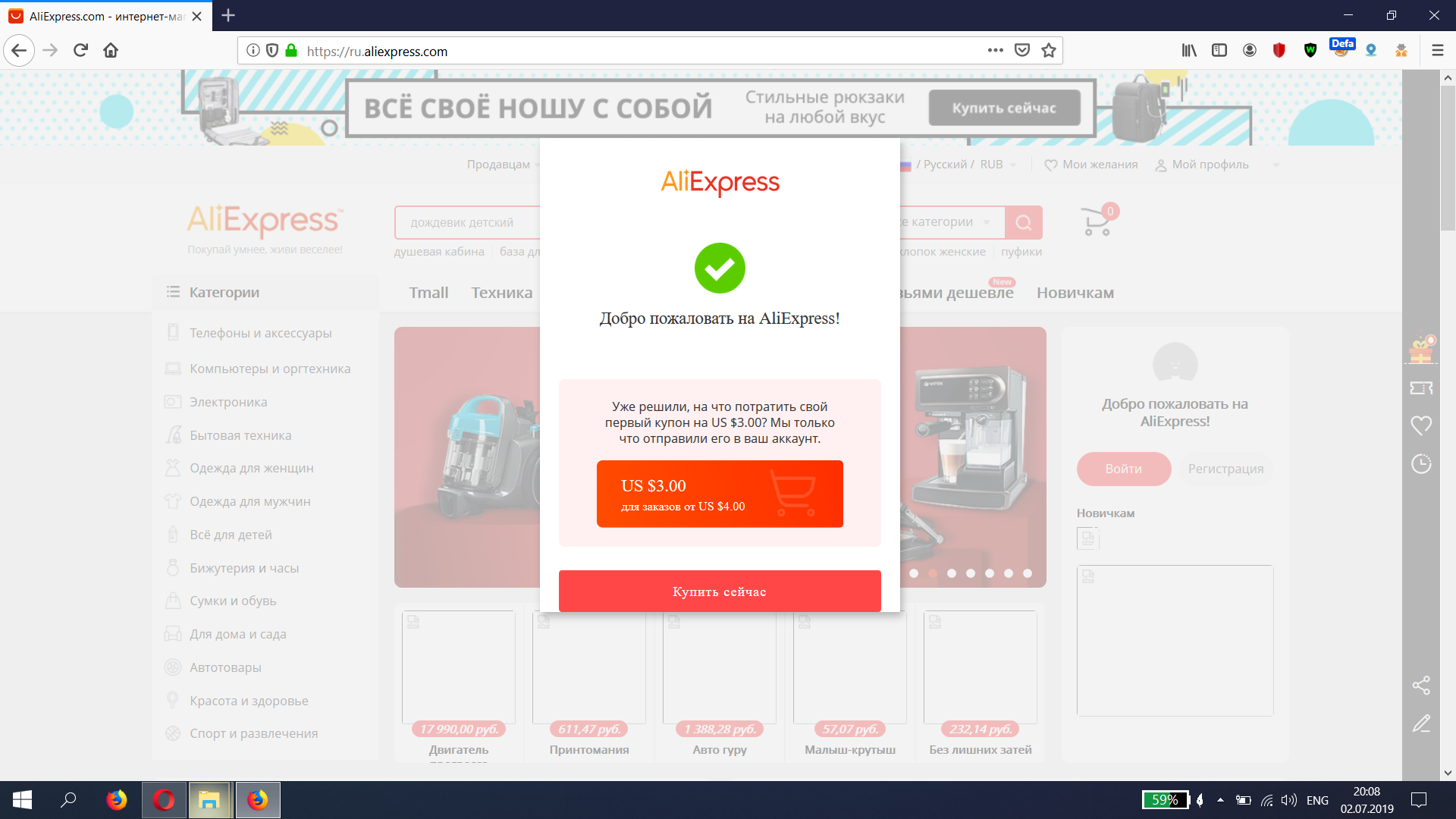The image size is (1456, 819).
Task: Open Opera from the taskbar
Action: coord(164,800)
